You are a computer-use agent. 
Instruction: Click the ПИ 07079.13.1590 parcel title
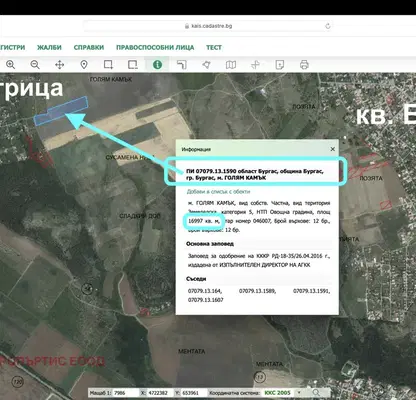click(x=255, y=174)
